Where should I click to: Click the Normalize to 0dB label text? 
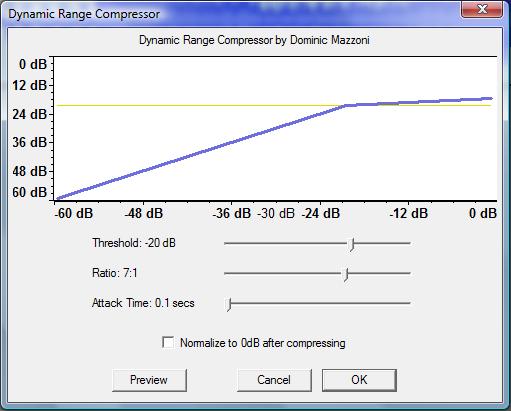(x=263, y=343)
